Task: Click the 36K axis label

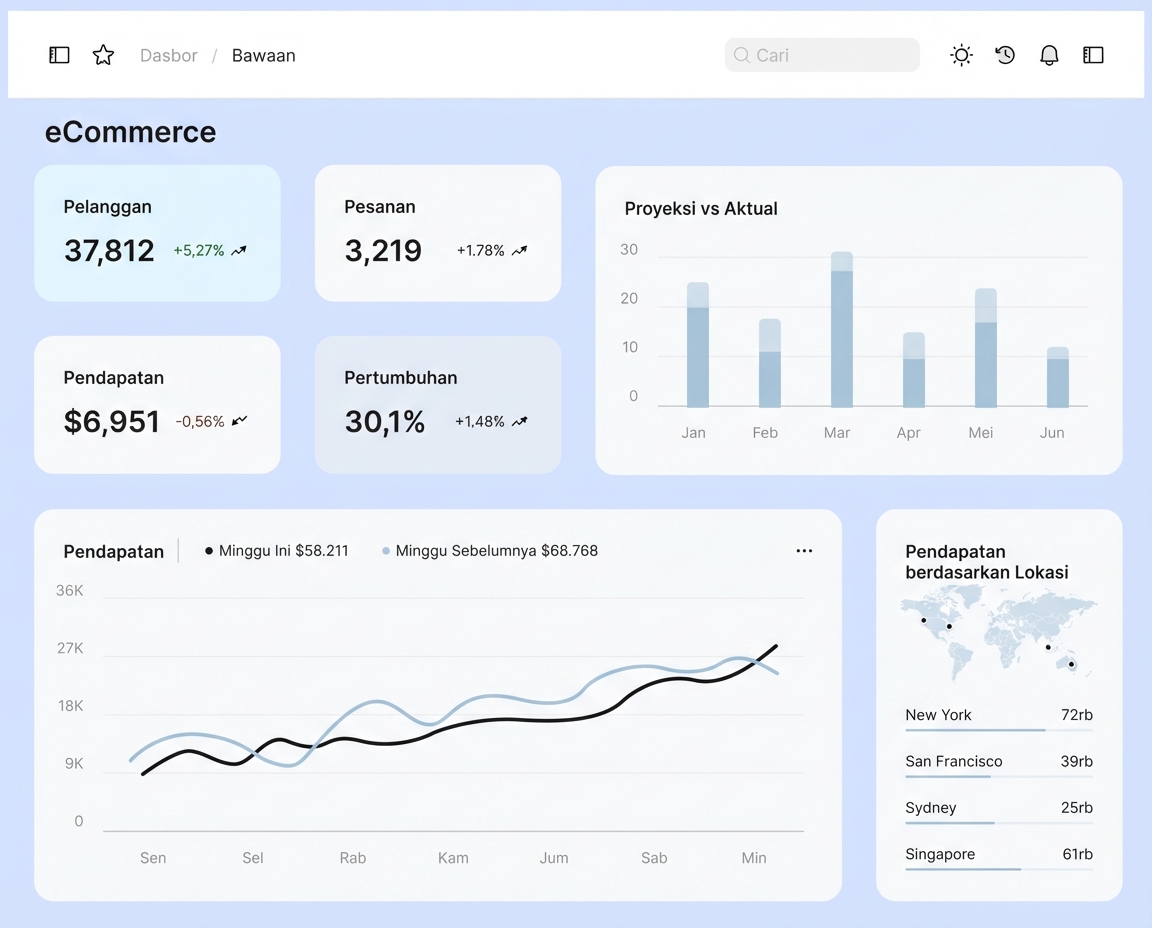Action: (x=70, y=591)
